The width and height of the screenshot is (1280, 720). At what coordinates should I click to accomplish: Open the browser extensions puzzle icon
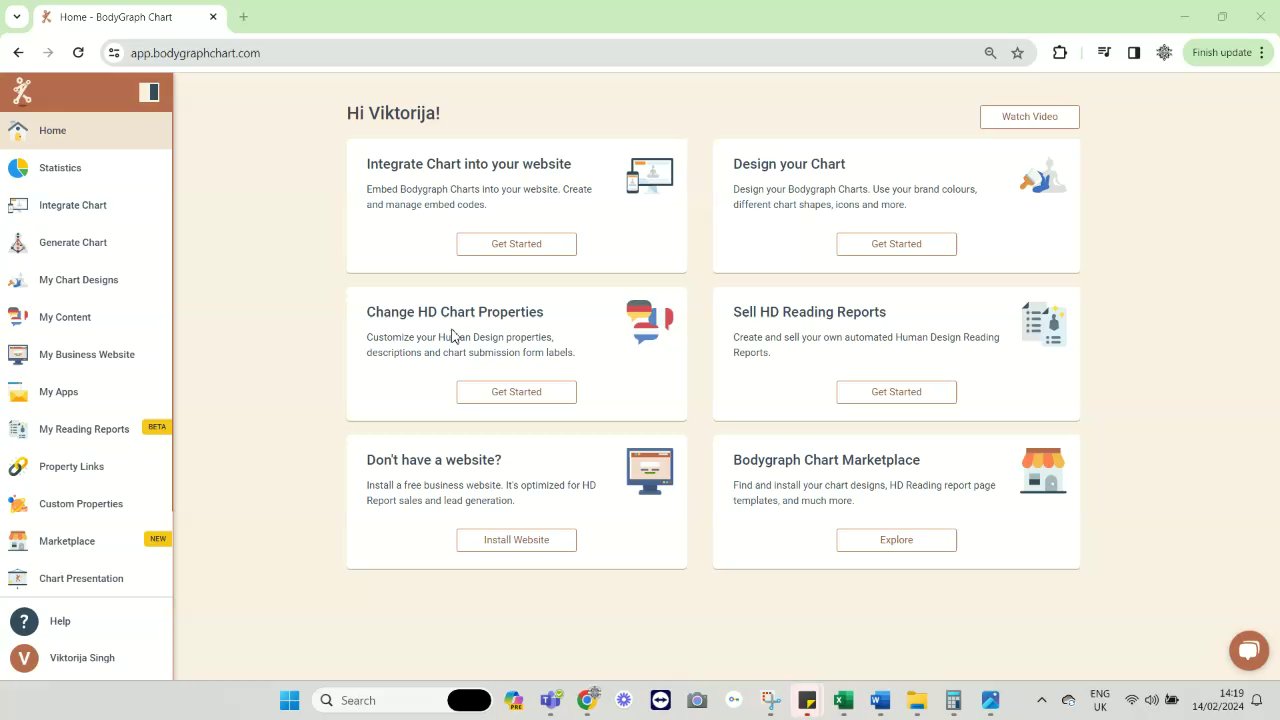(x=1060, y=53)
